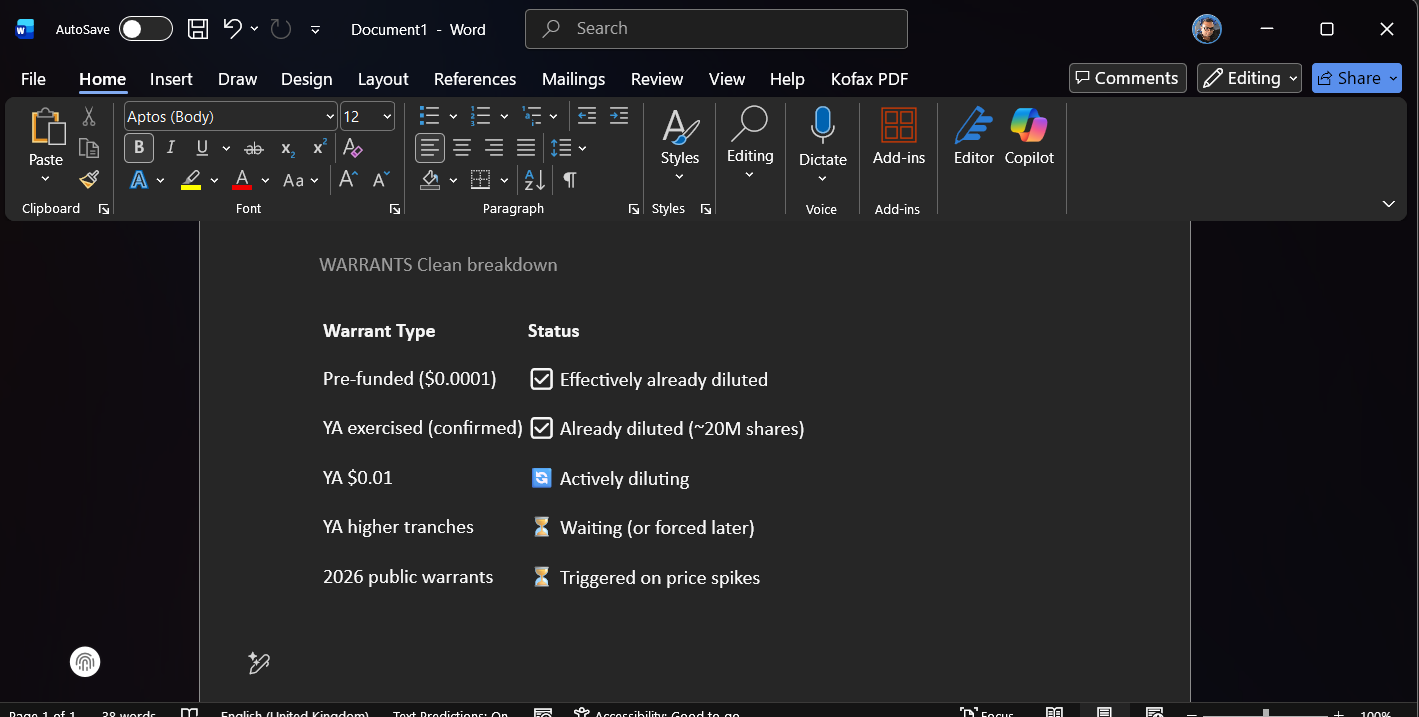This screenshot has height=717, width=1419.
Task: Go to the Layout tab
Action: (x=383, y=79)
